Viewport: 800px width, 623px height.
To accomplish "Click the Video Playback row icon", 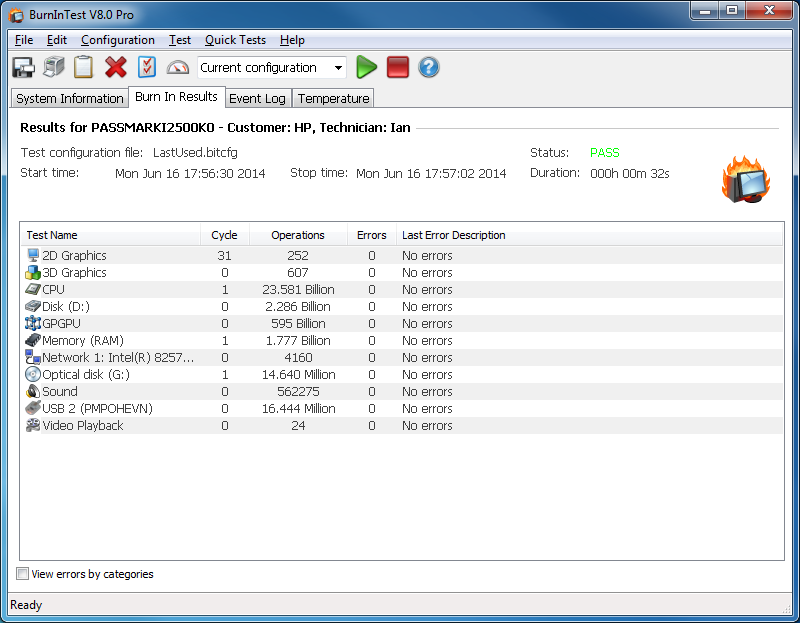I will pos(33,425).
